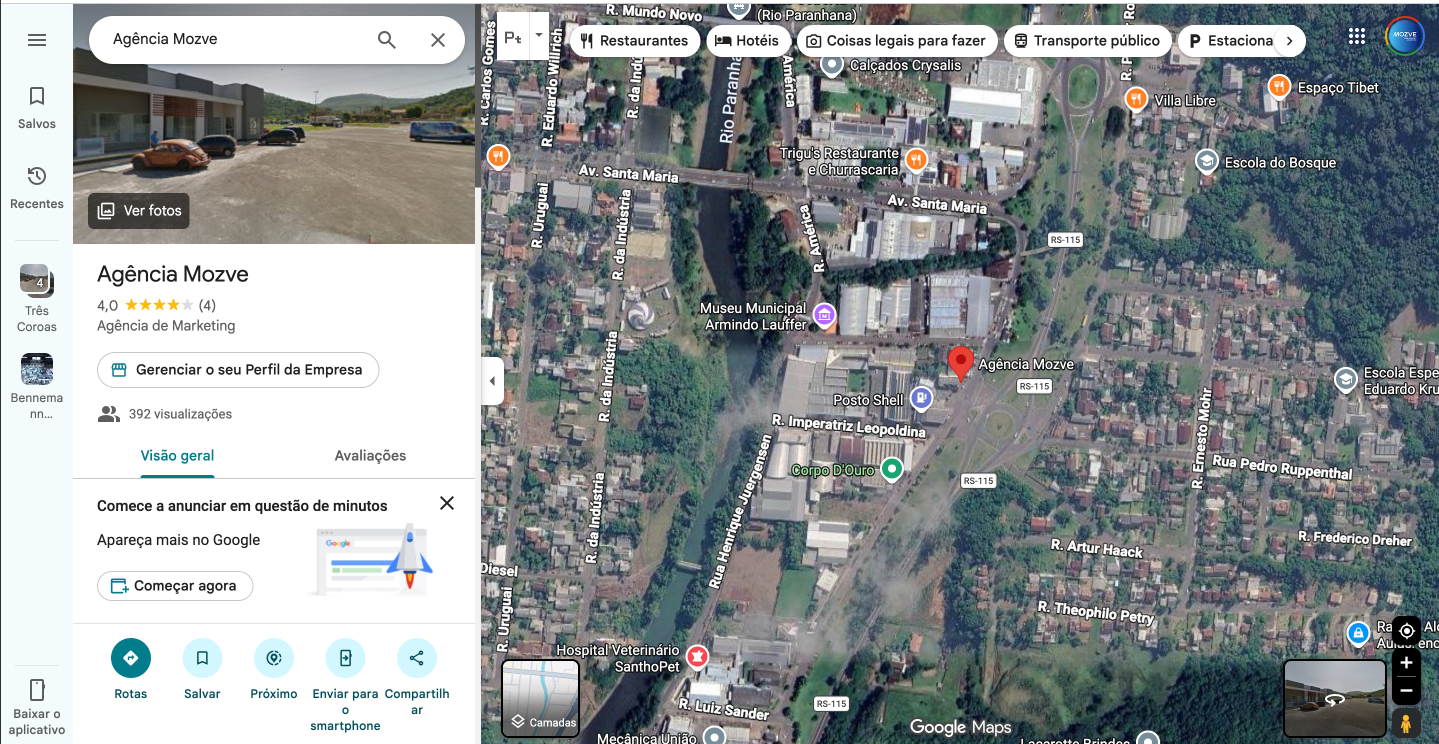Switch to Avaliações tab
Viewport: 1439px width, 744px height.
coord(370,456)
